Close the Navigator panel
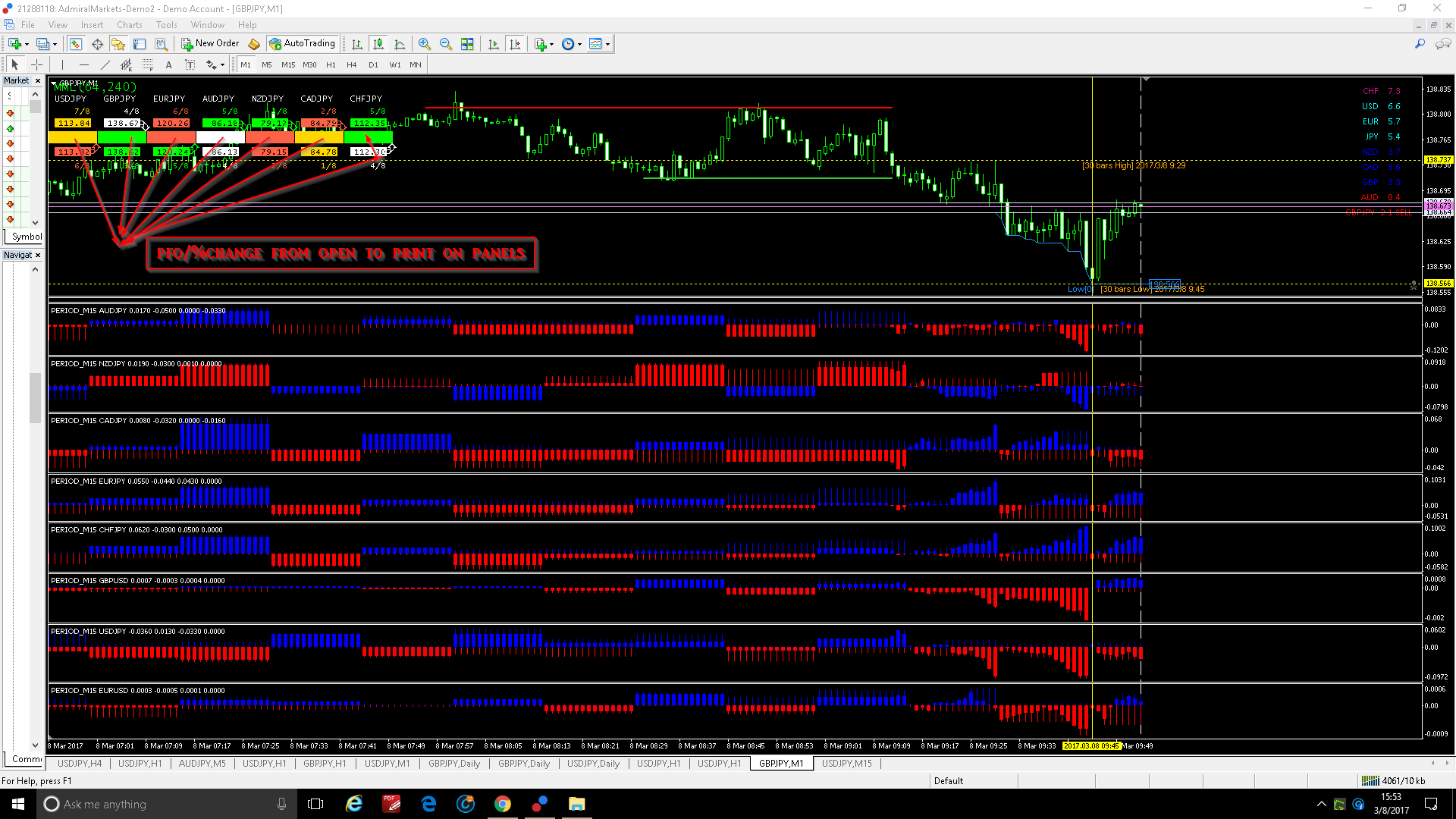The image size is (1456, 819). coord(38,255)
